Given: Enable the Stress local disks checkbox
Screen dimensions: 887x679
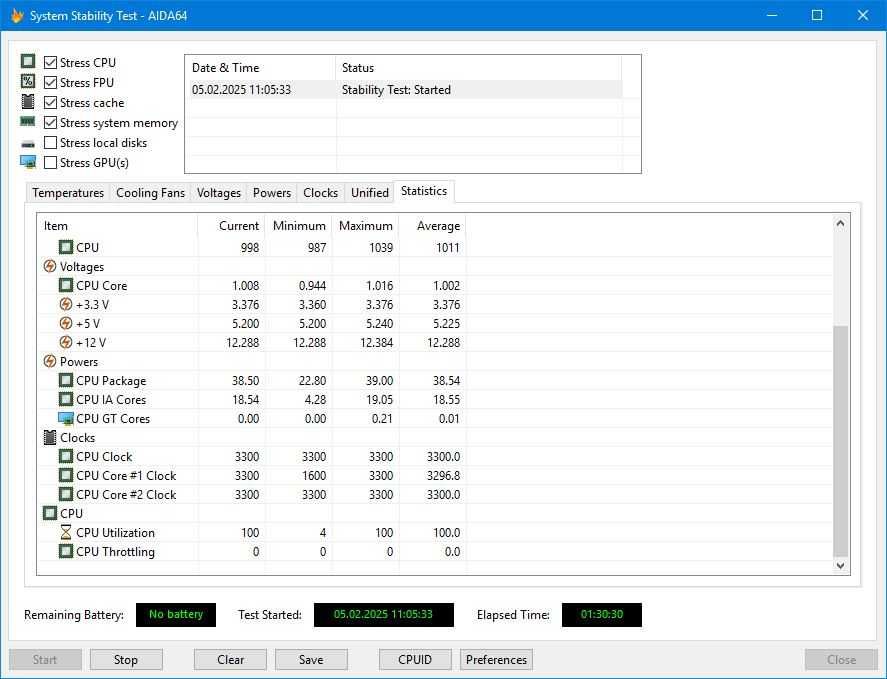Looking at the screenshot, I should pos(50,143).
